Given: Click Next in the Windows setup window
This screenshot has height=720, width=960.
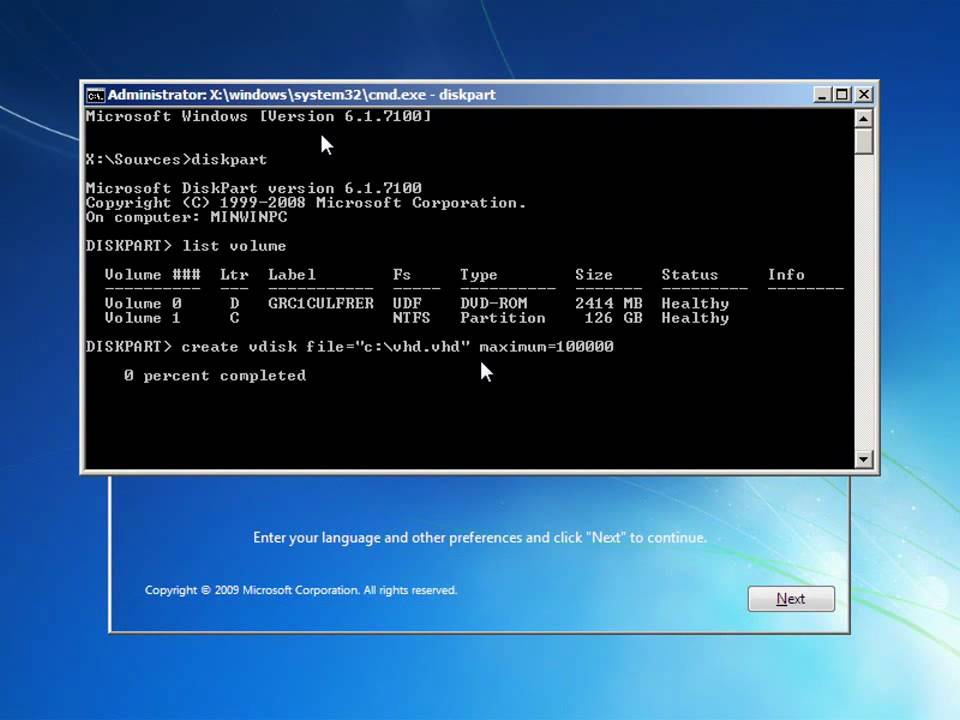Looking at the screenshot, I should coord(791,599).
